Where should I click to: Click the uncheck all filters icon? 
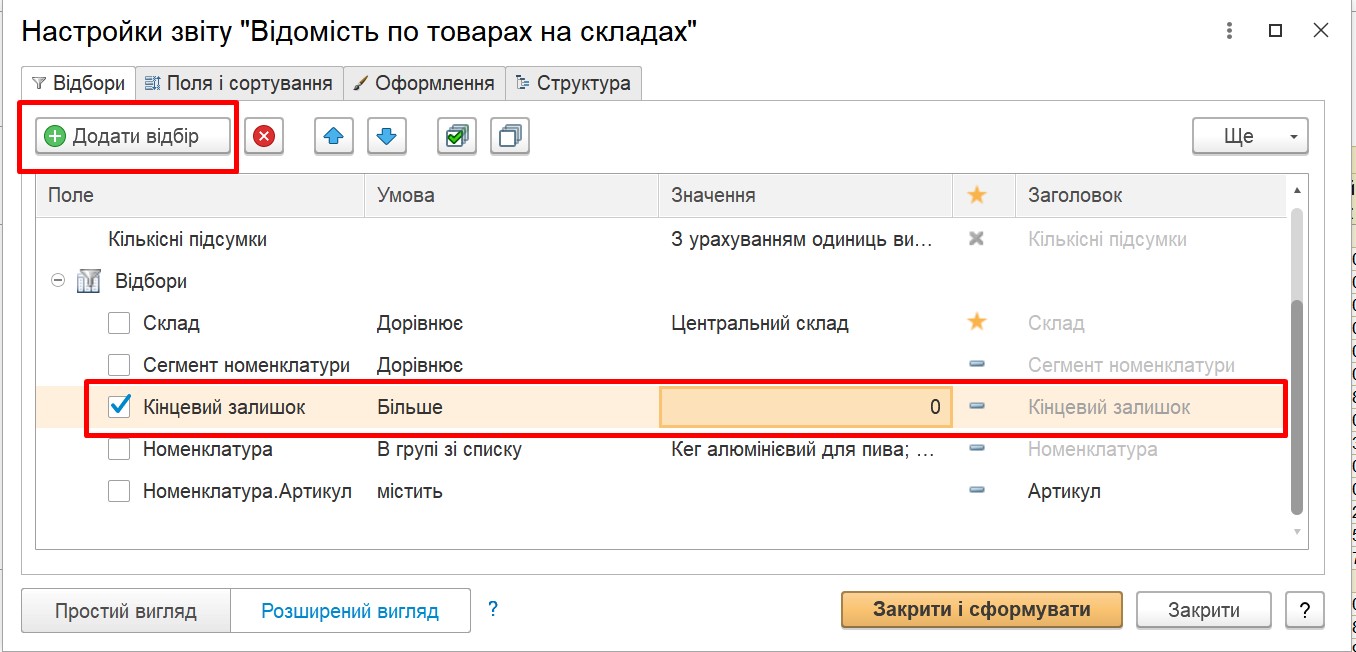coord(510,136)
